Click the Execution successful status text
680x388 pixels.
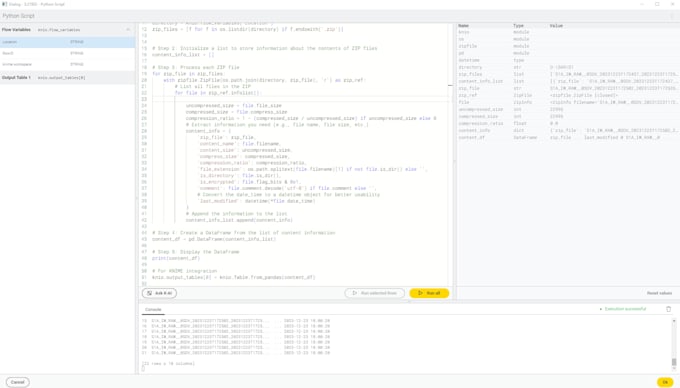coord(625,309)
